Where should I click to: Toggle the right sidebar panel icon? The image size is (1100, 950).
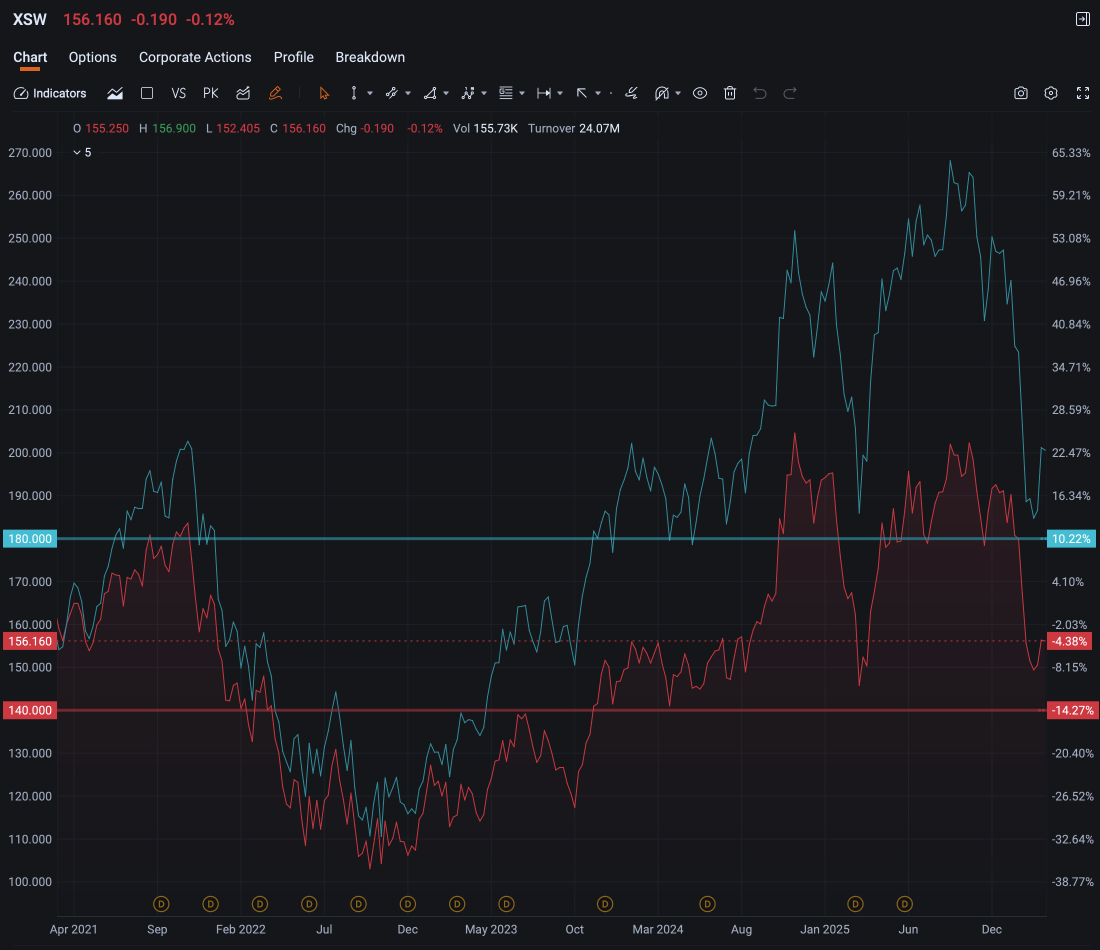coord(1082,19)
